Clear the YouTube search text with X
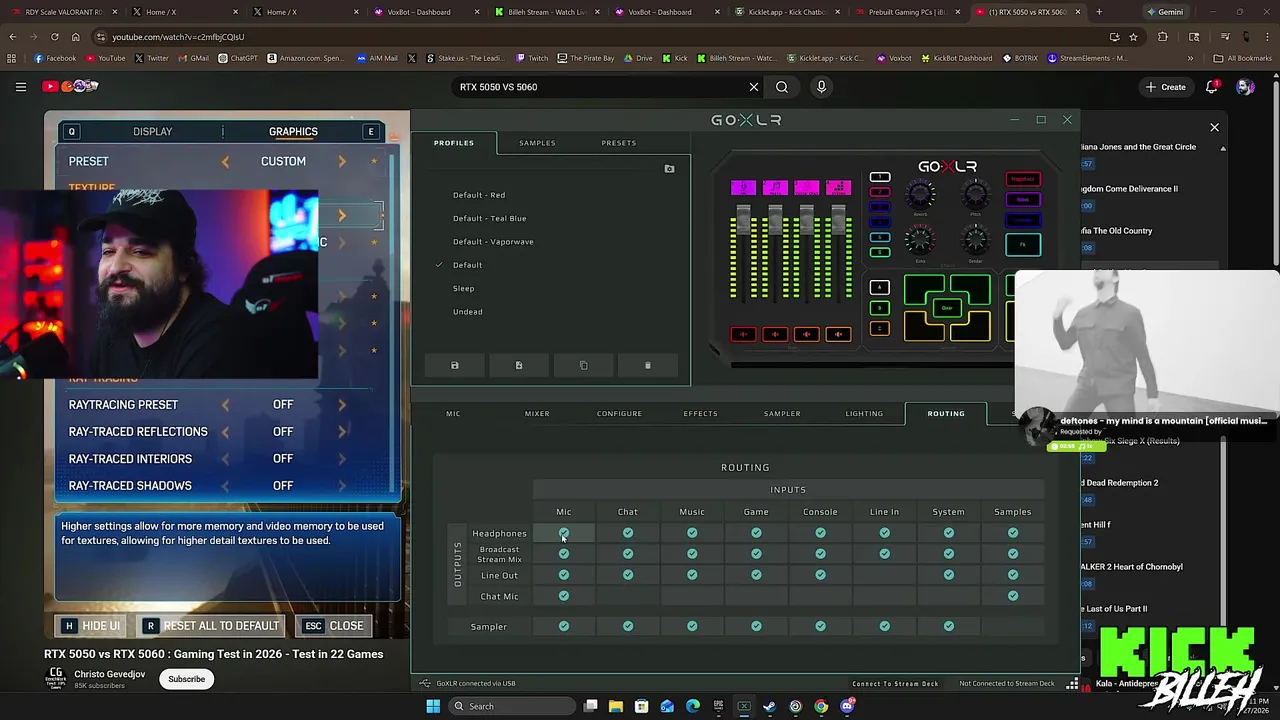The width and height of the screenshot is (1280, 720). tap(754, 87)
